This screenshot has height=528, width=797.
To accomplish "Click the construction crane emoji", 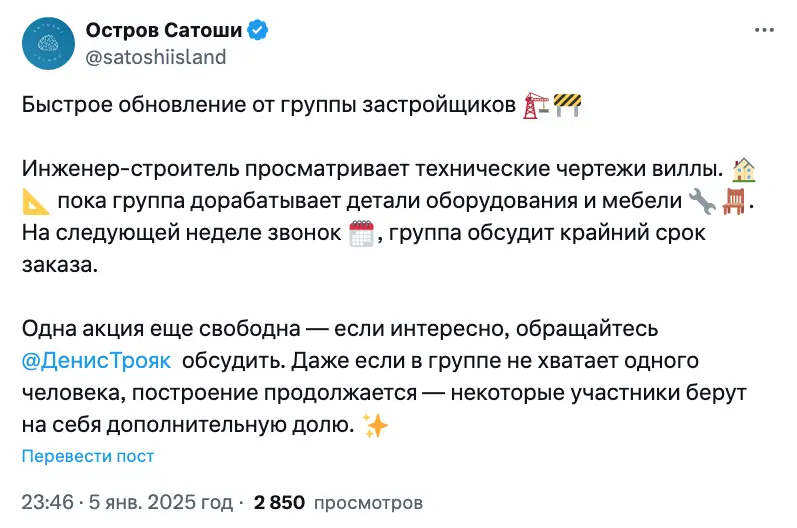I will coord(536,106).
